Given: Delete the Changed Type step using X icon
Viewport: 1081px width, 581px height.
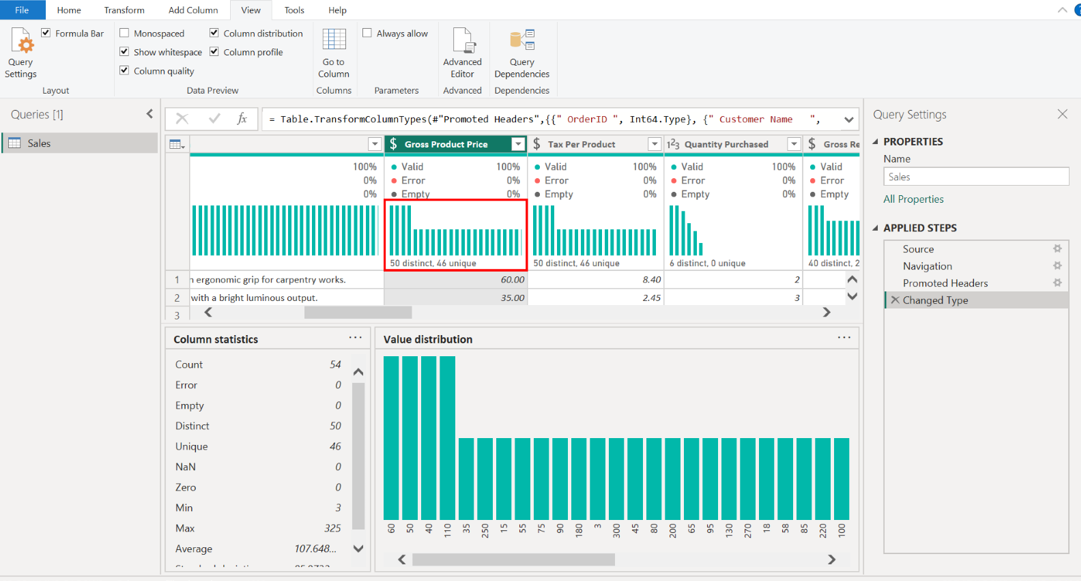Looking at the screenshot, I should point(895,300).
